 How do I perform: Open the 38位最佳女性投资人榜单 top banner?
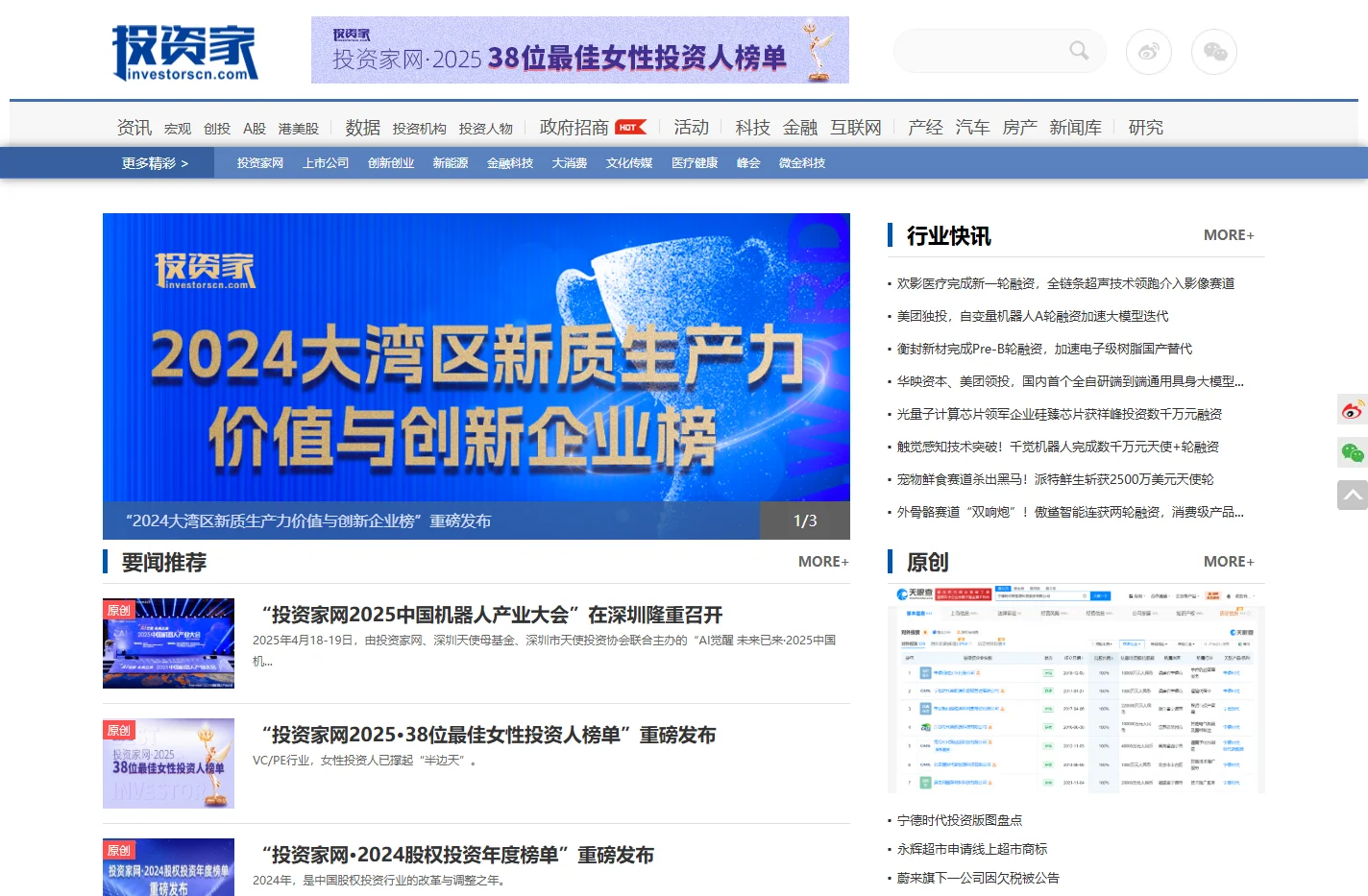coord(580,50)
